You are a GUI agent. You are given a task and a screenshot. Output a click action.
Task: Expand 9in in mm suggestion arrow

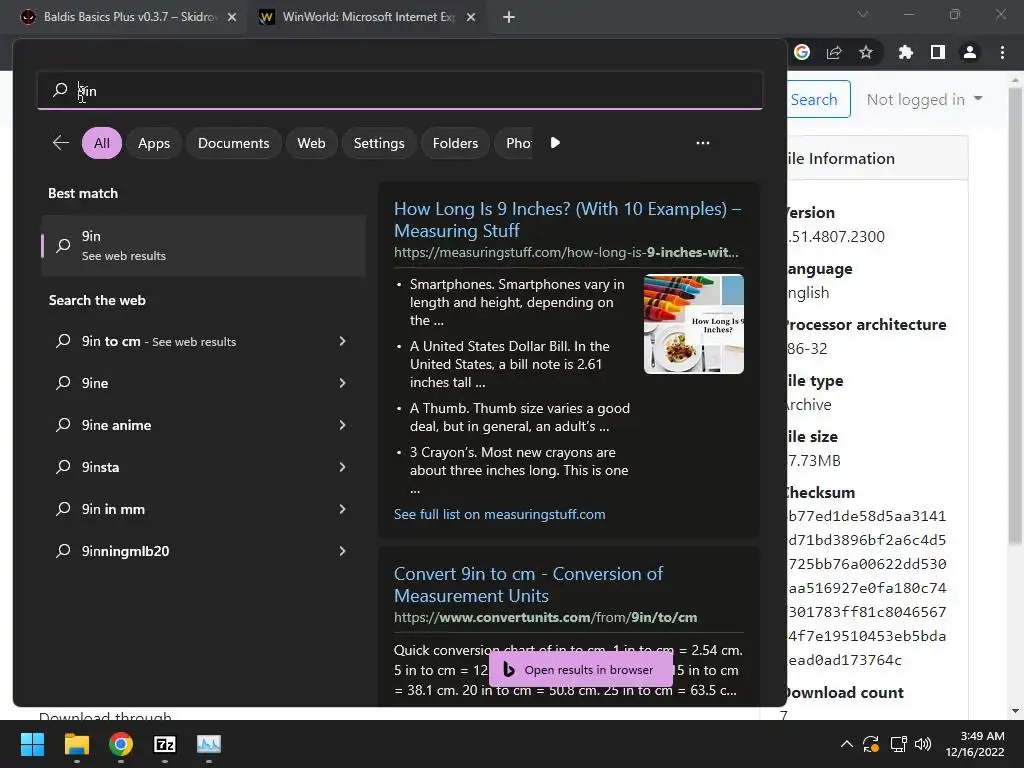point(342,509)
